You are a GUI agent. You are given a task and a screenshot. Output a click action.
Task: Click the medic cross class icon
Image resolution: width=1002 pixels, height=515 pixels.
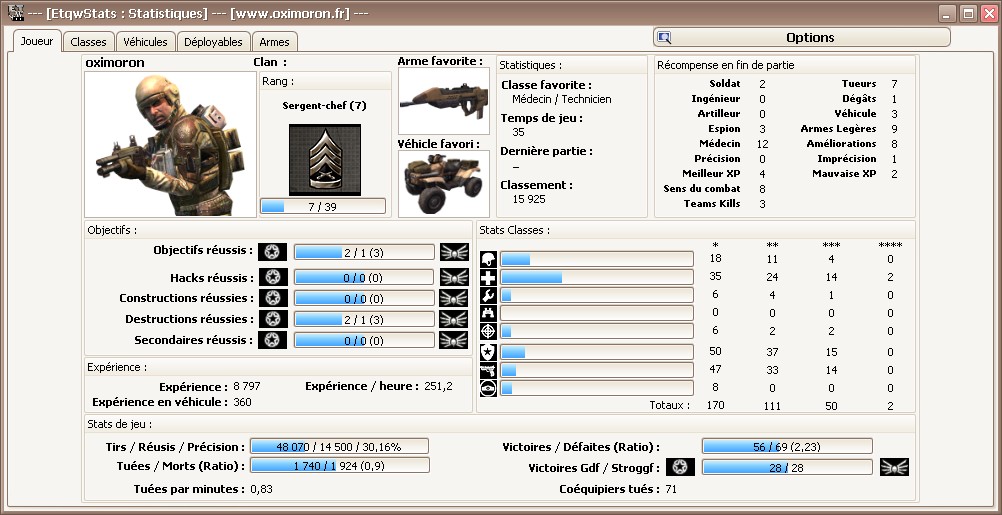[488, 277]
